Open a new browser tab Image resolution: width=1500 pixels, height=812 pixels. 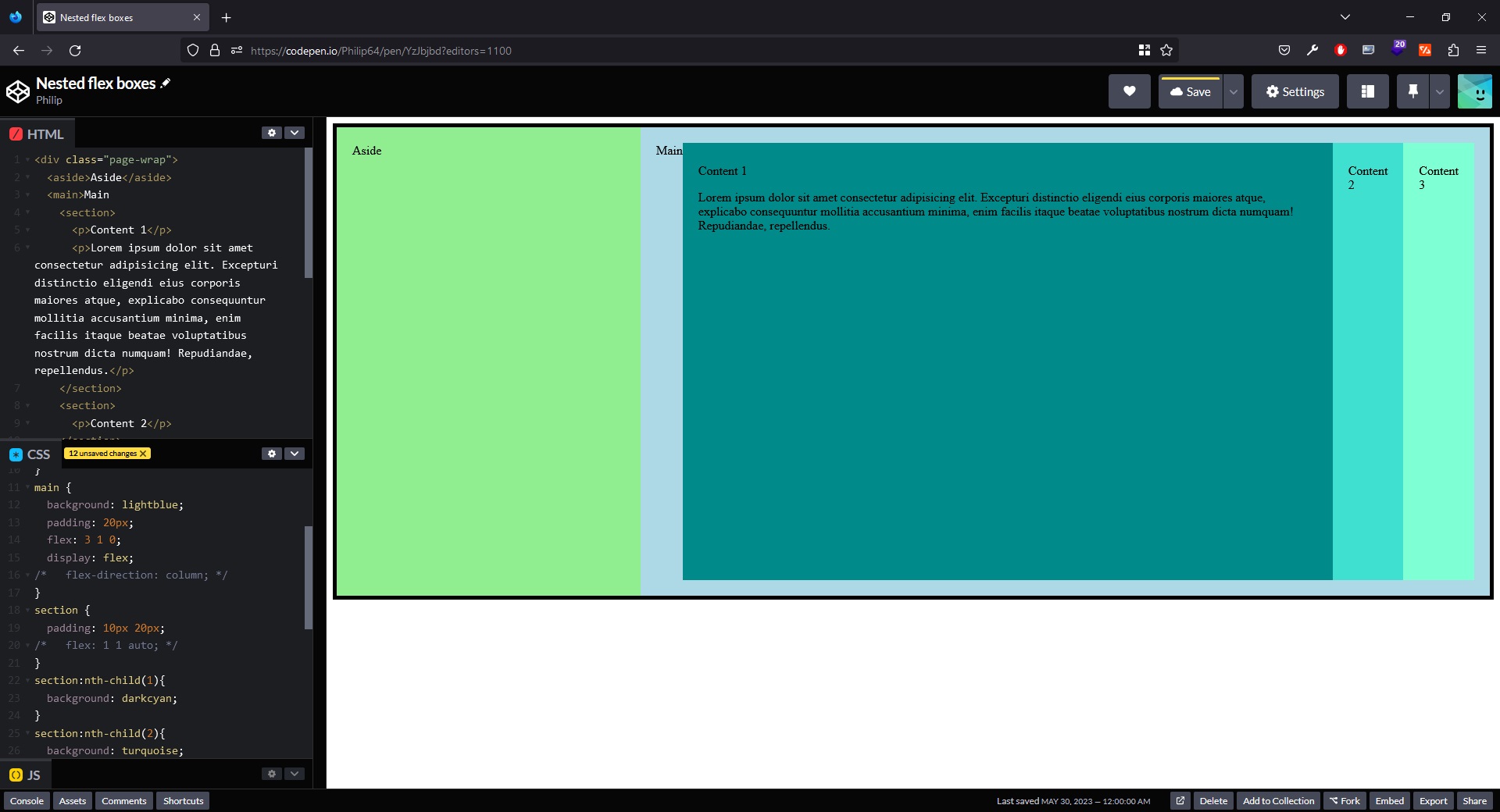tap(226, 17)
